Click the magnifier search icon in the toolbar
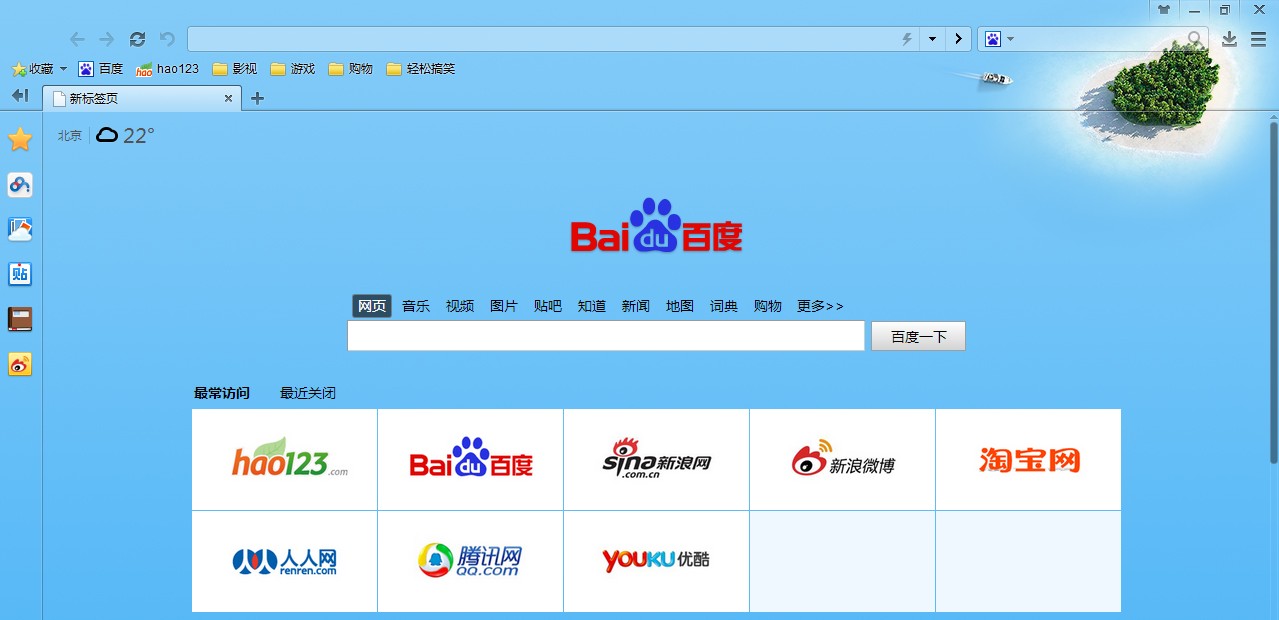 click(x=1195, y=39)
